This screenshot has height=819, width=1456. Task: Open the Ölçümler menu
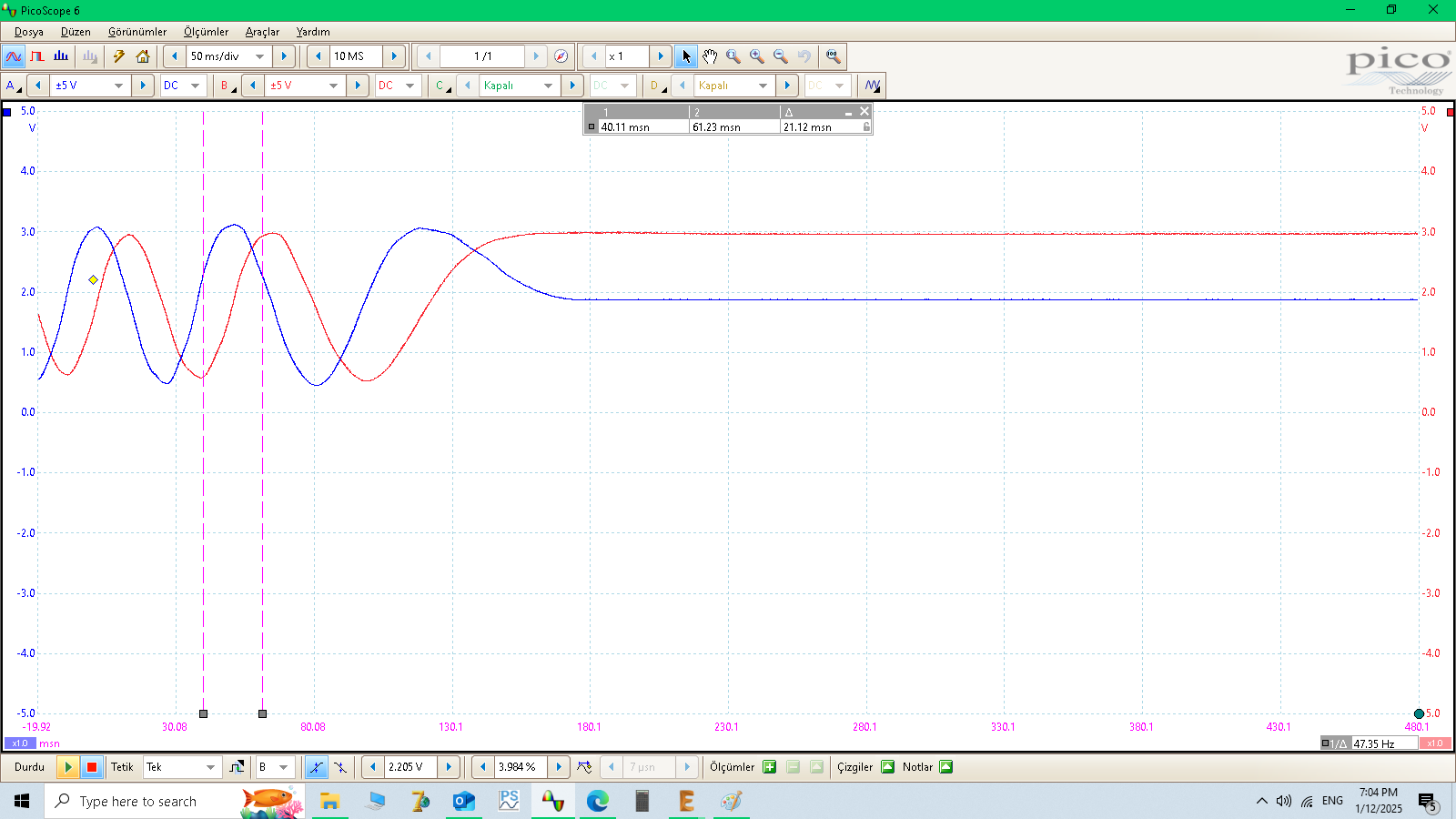pos(206,32)
